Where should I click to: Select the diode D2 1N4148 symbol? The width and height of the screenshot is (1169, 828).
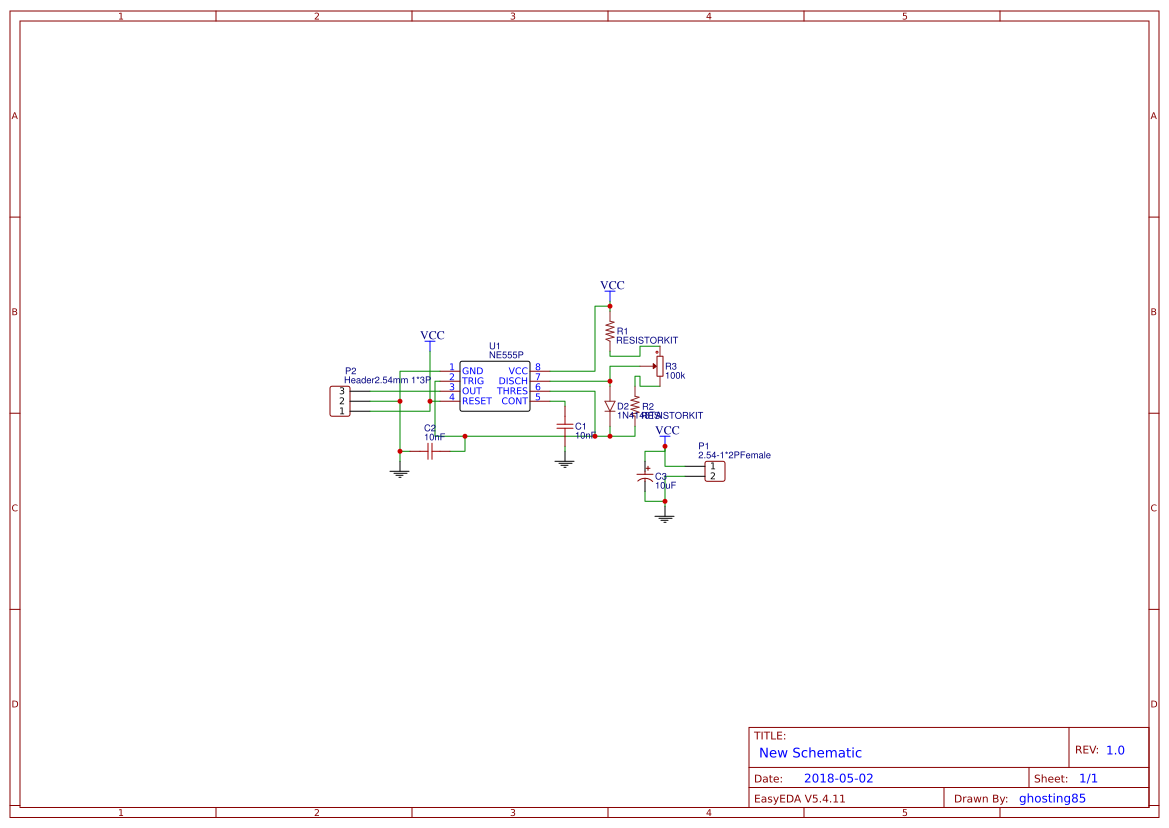(x=610, y=406)
